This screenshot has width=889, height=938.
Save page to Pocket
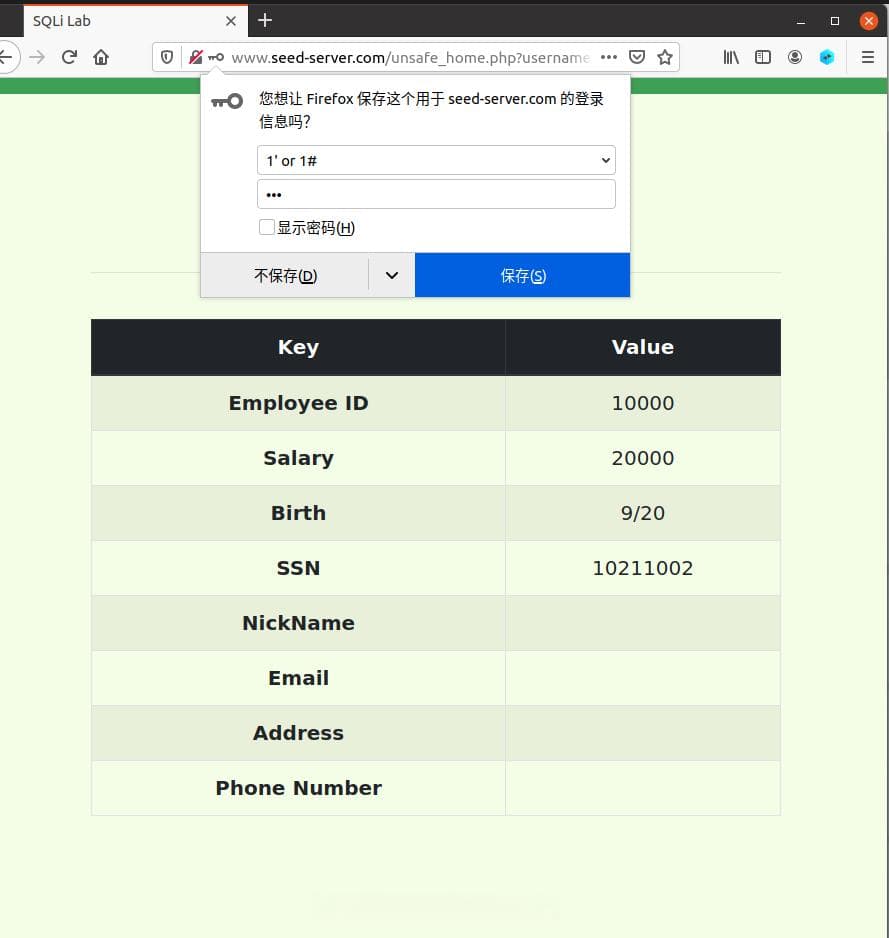637,57
